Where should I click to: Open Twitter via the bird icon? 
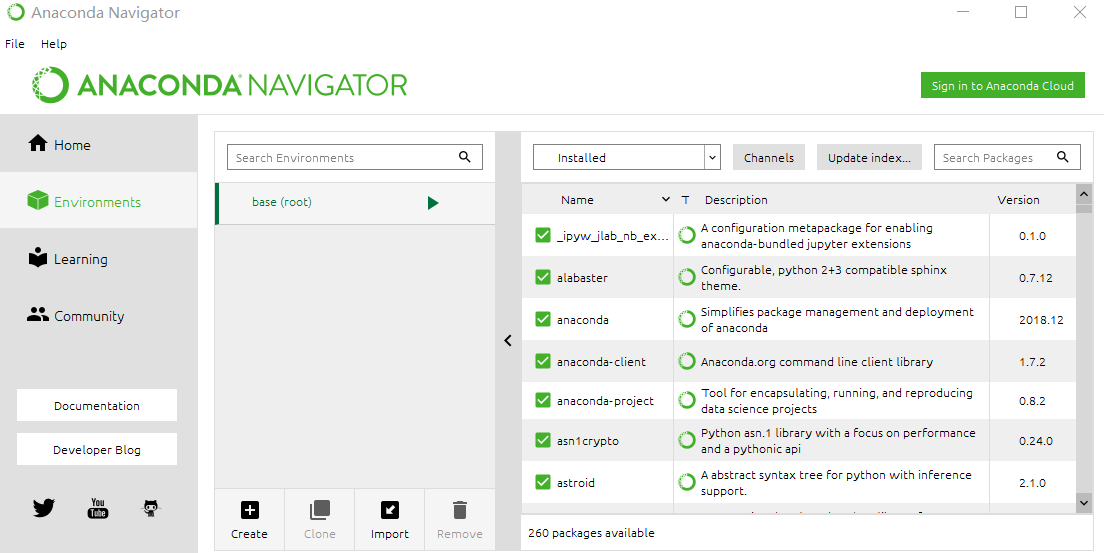[44, 507]
